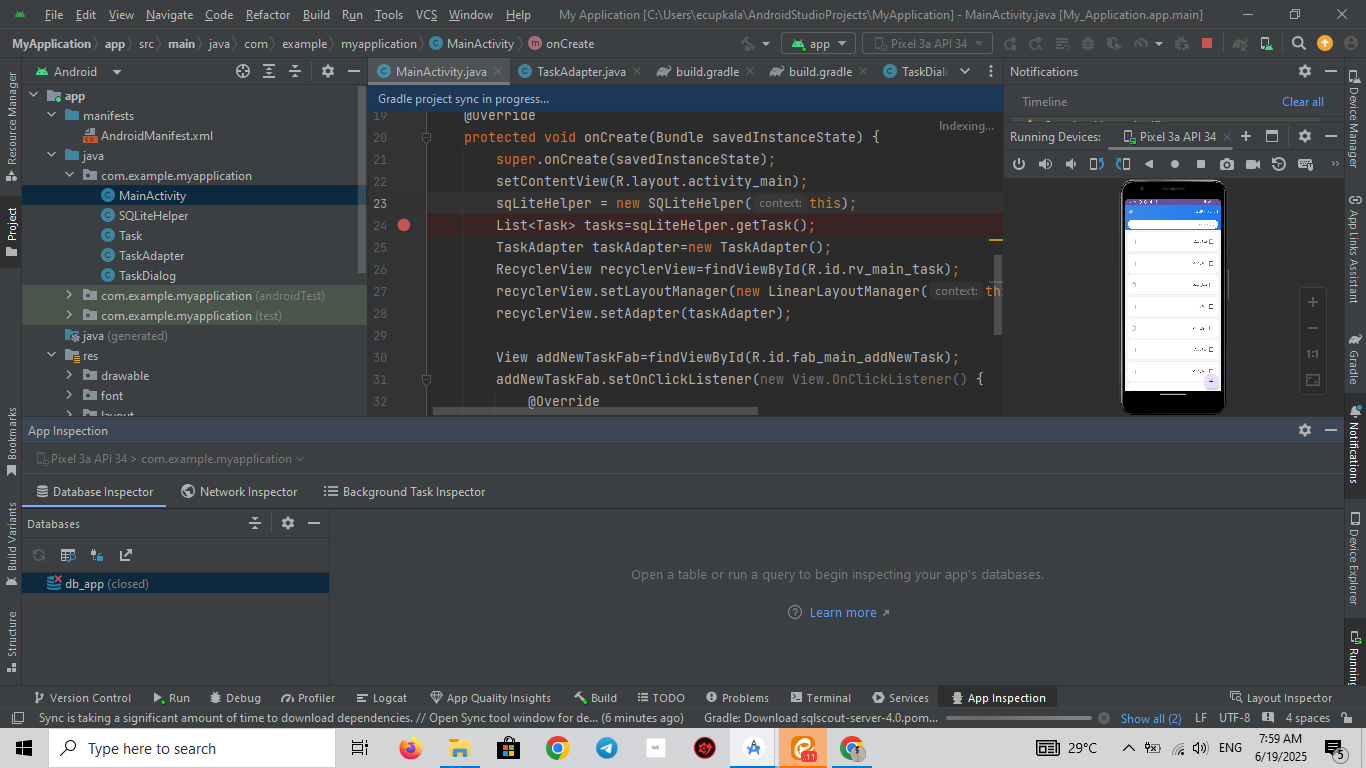Open the Refactor menu
This screenshot has height=768, width=1366.
(x=267, y=15)
